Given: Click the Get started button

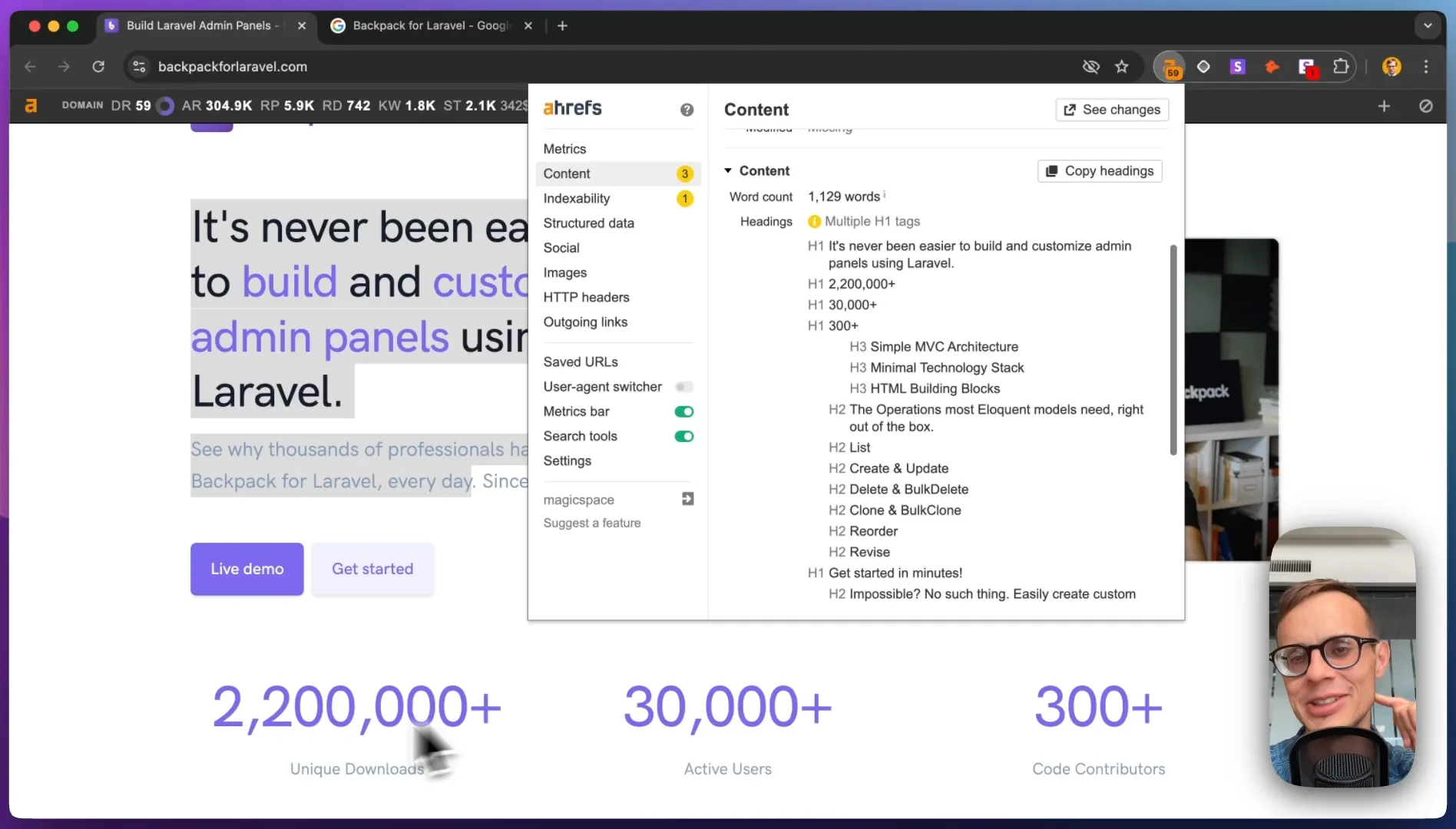Looking at the screenshot, I should [x=372, y=569].
